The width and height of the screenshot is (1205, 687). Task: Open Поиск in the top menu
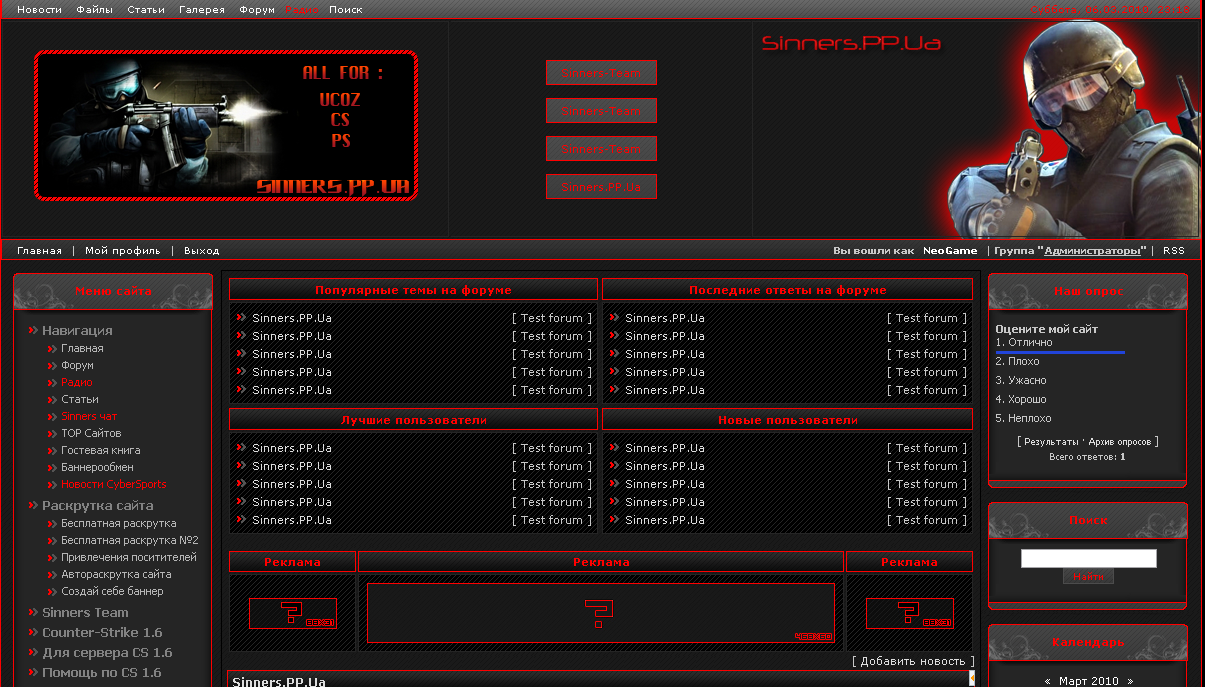pos(346,9)
